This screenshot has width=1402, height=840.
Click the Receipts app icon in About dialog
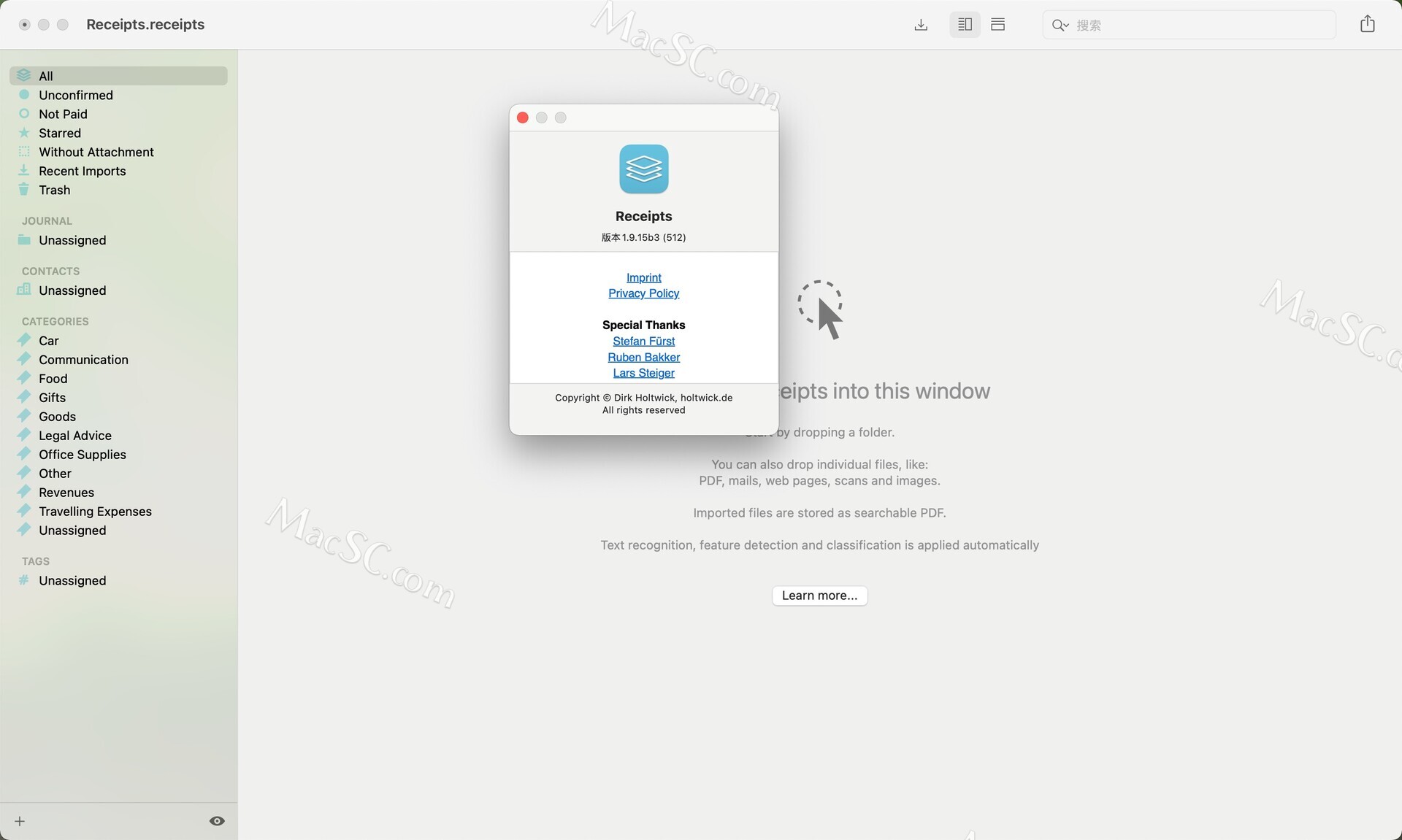(x=643, y=169)
